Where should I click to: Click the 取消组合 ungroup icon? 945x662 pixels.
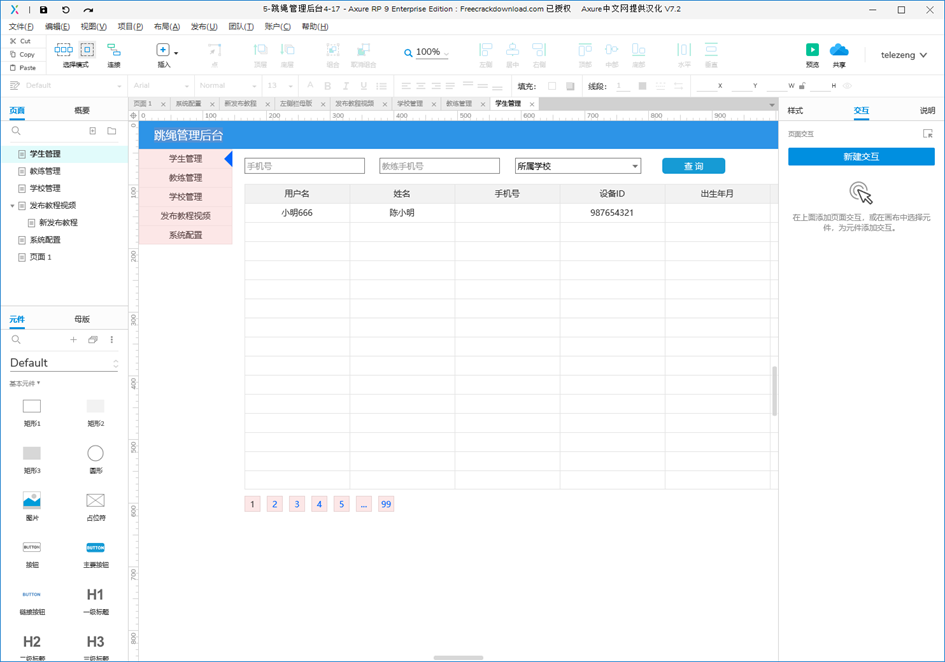coord(363,49)
